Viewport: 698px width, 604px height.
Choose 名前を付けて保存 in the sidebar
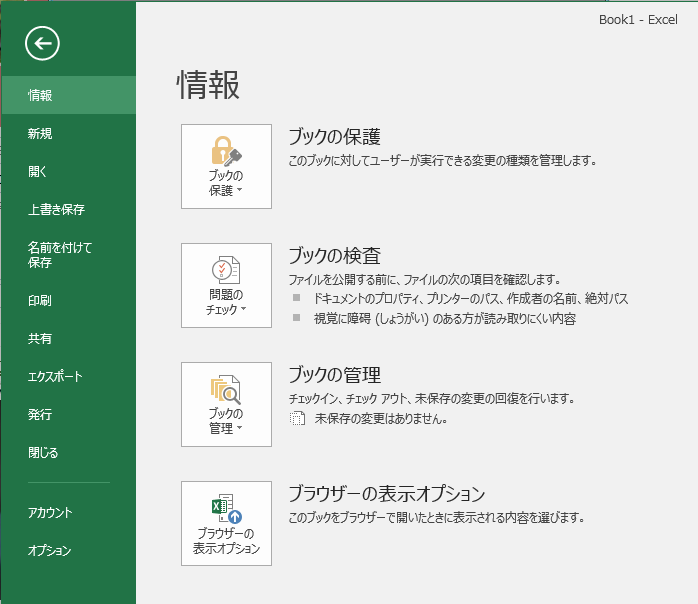69,255
